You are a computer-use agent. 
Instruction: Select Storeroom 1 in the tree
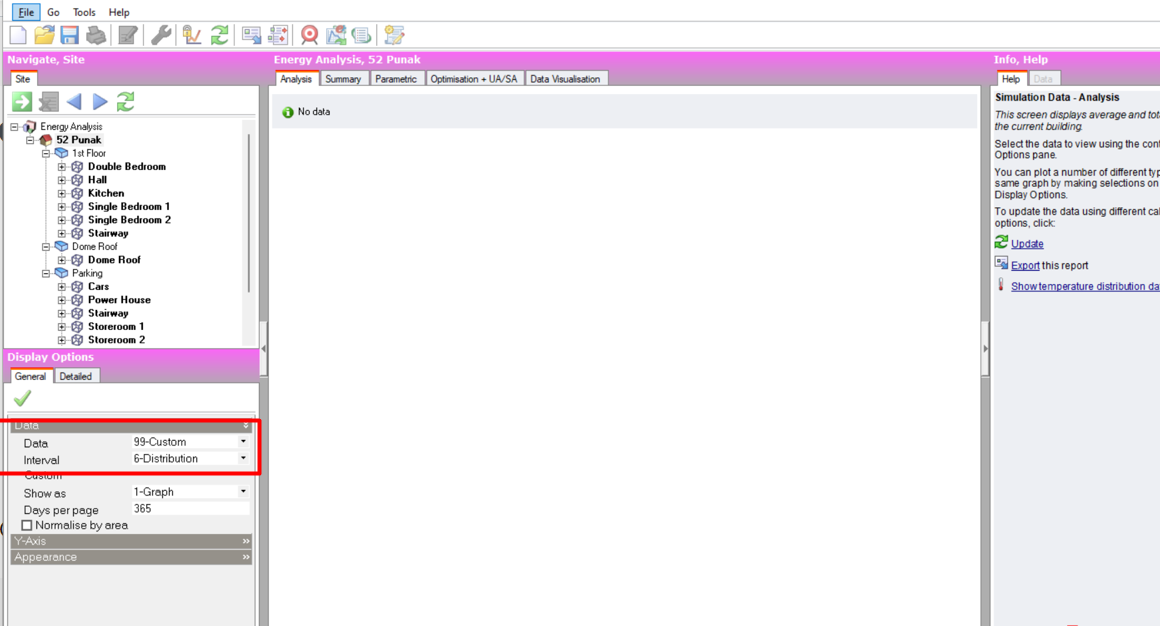[116, 326]
